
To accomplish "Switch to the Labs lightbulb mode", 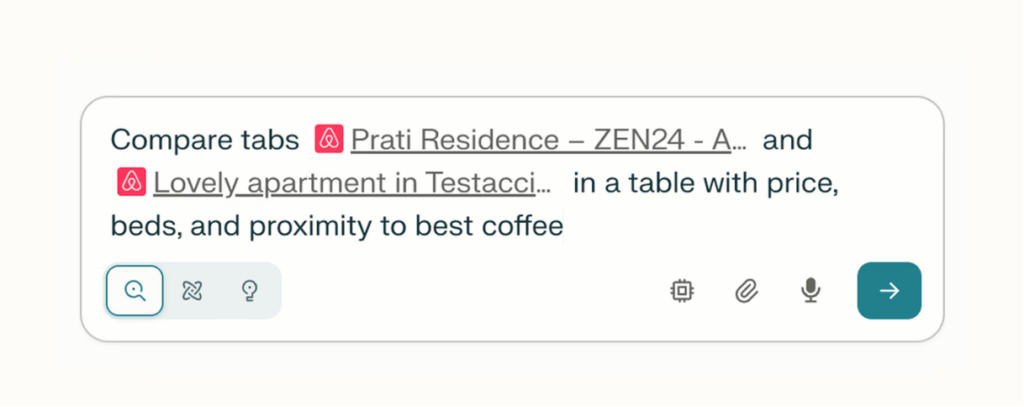I will click(249, 291).
